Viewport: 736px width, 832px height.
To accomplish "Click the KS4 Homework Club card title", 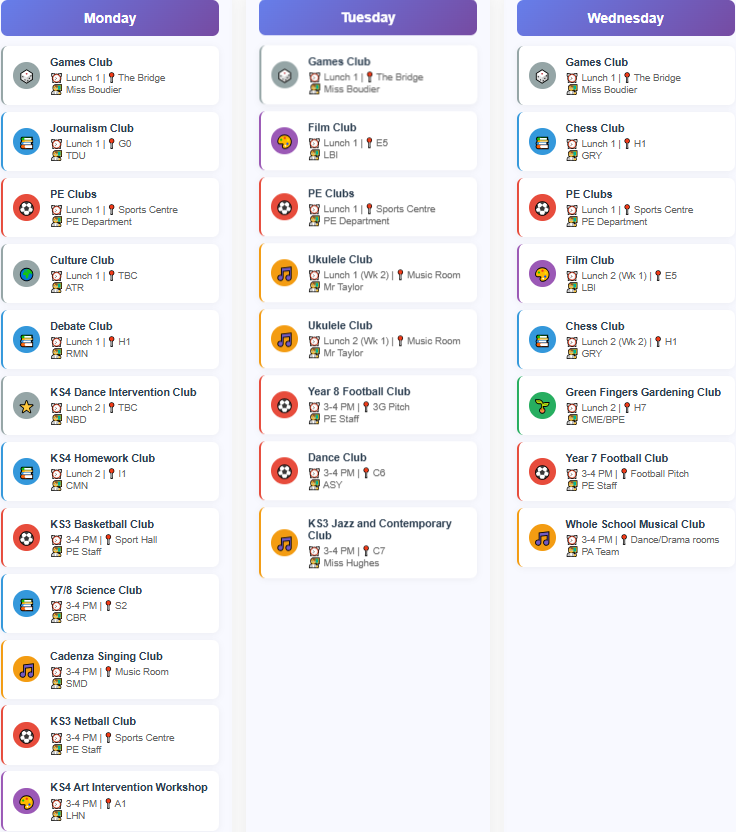I will point(102,458).
